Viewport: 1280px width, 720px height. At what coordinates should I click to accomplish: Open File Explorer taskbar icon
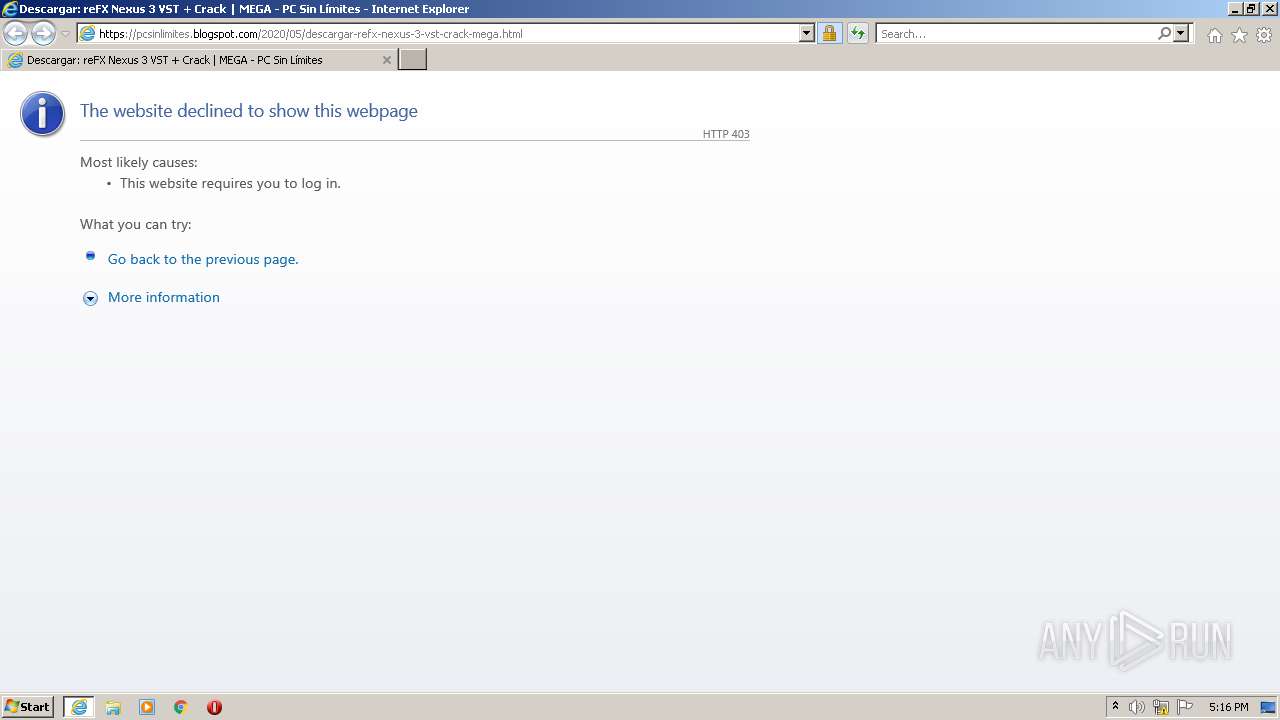point(113,707)
